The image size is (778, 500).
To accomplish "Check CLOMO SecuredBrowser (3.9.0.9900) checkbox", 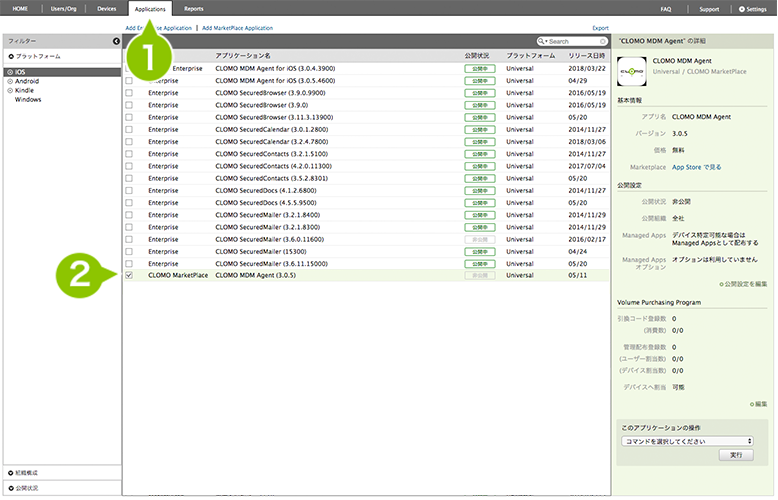I will pos(129,93).
